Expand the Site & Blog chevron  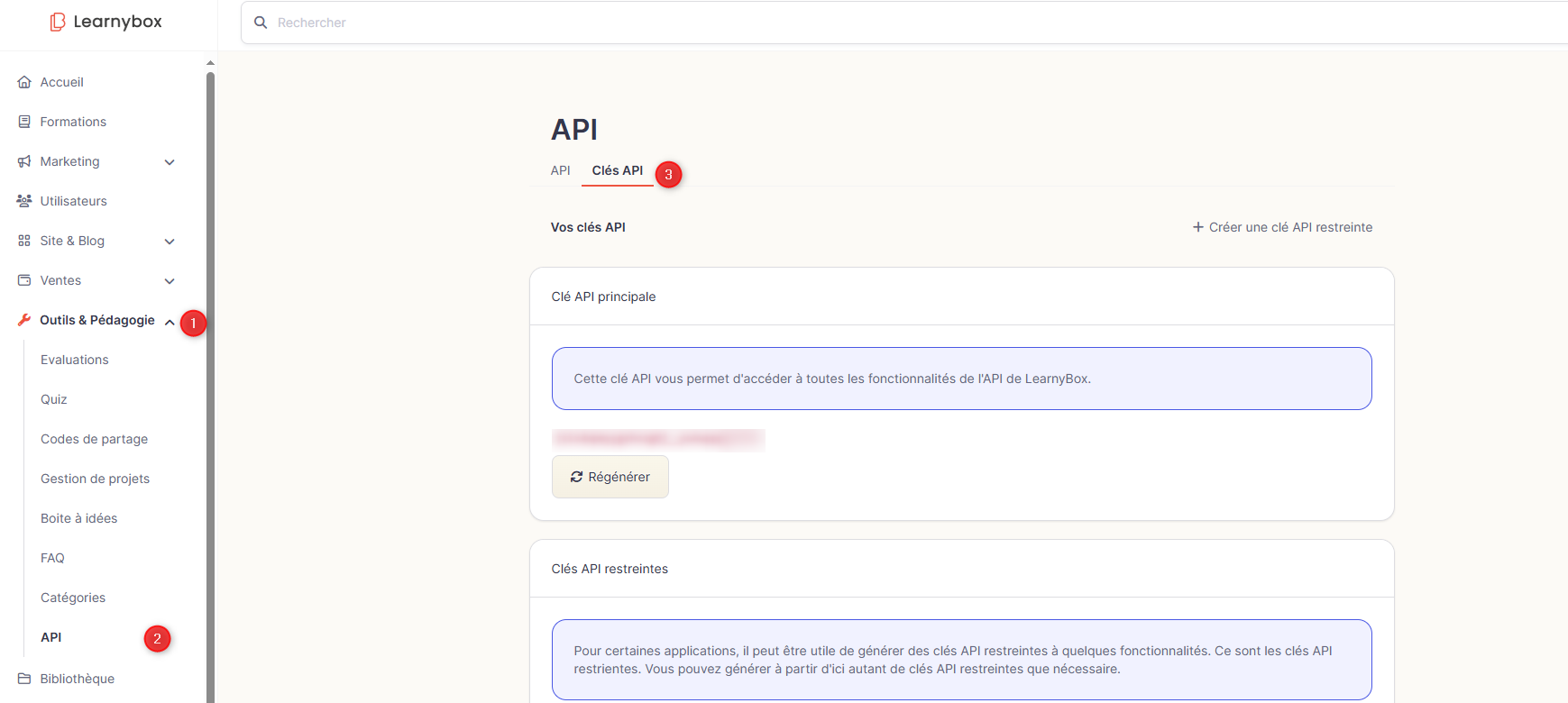tap(170, 242)
